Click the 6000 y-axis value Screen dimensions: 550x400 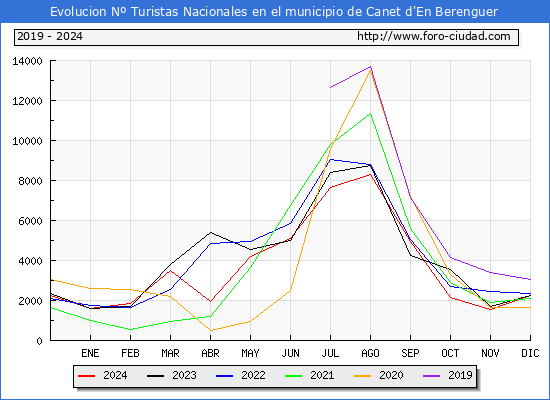click(31, 221)
